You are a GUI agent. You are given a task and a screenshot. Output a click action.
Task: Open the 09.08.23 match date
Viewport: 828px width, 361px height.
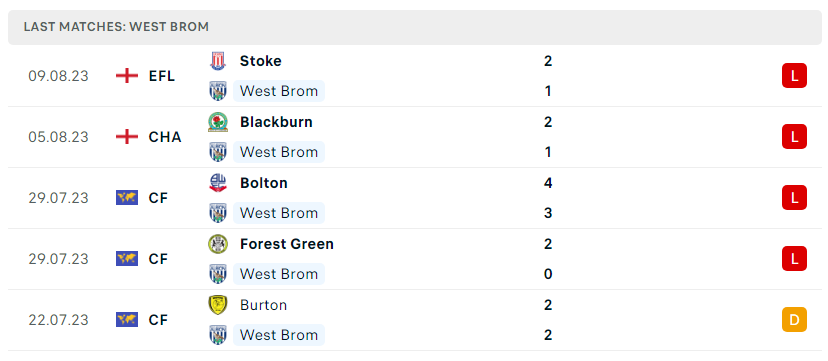(x=59, y=76)
